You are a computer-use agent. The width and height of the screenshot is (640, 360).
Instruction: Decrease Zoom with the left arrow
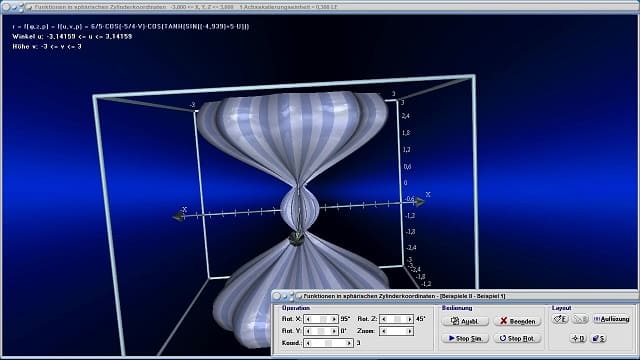pos(384,331)
